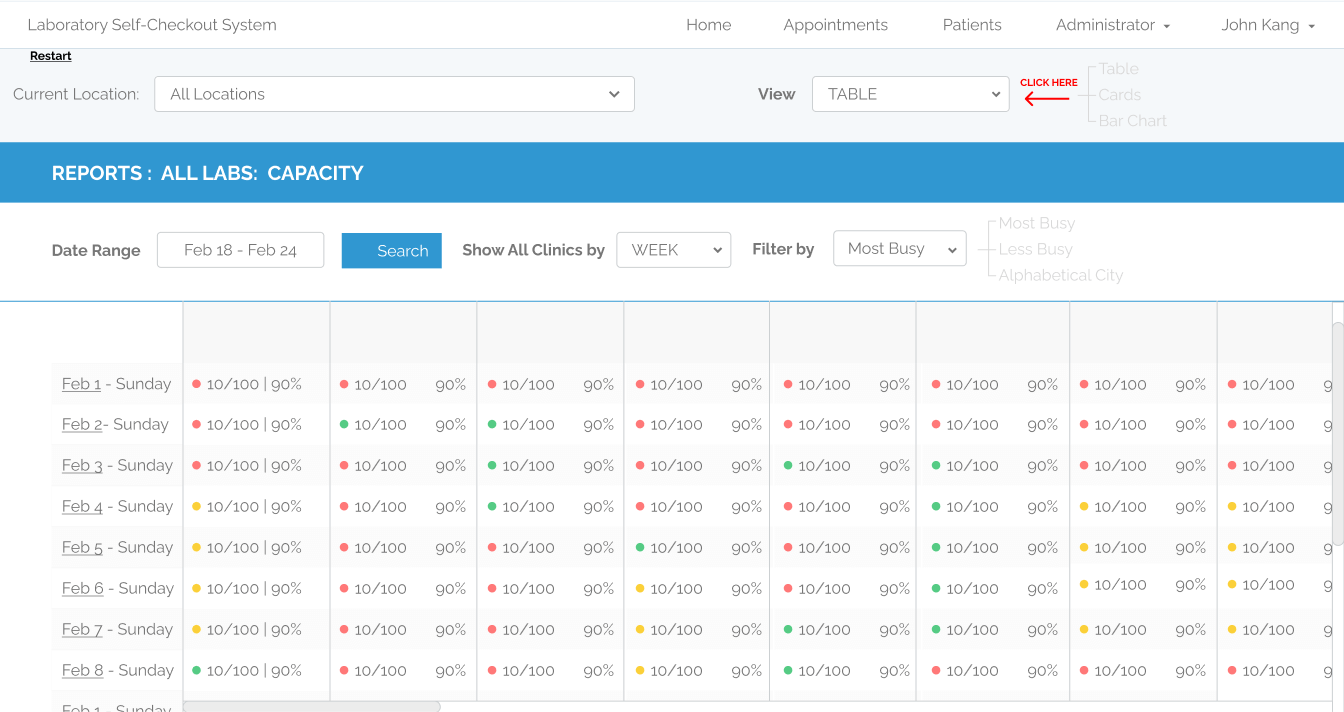
Task: Click the vertical table scrollbar
Action: pos(1338,434)
